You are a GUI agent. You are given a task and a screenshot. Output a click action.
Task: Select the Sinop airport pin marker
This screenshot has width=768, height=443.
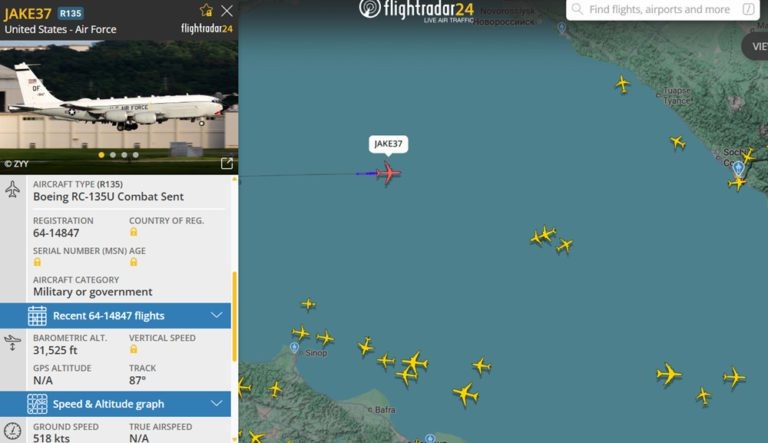pos(294,347)
